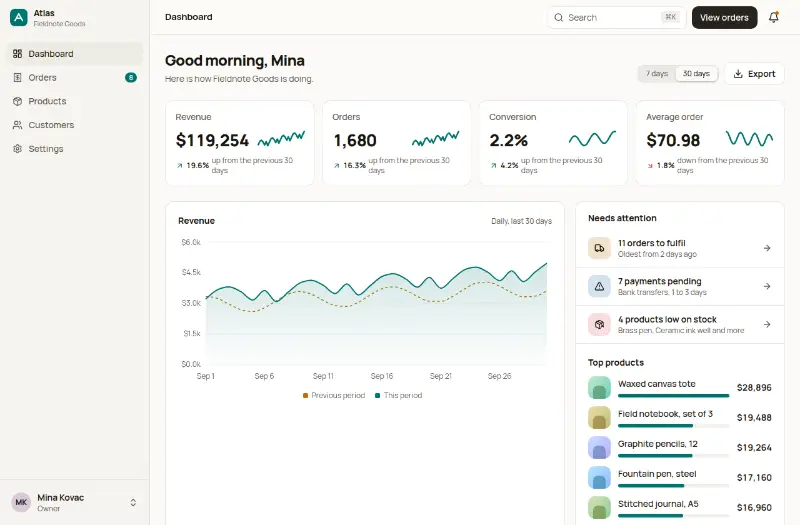Image resolution: width=800 pixels, height=525 pixels.
Task: Click the 1,680 orders value
Action: click(x=355, y=140)
